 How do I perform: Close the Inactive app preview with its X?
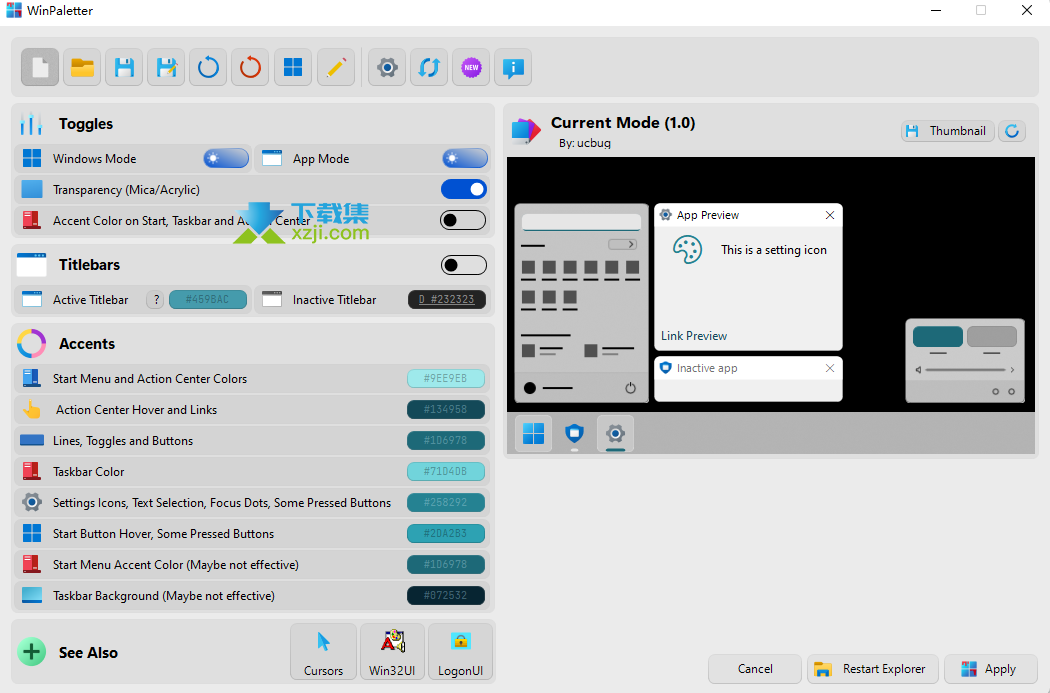click(x=830, y=368)
